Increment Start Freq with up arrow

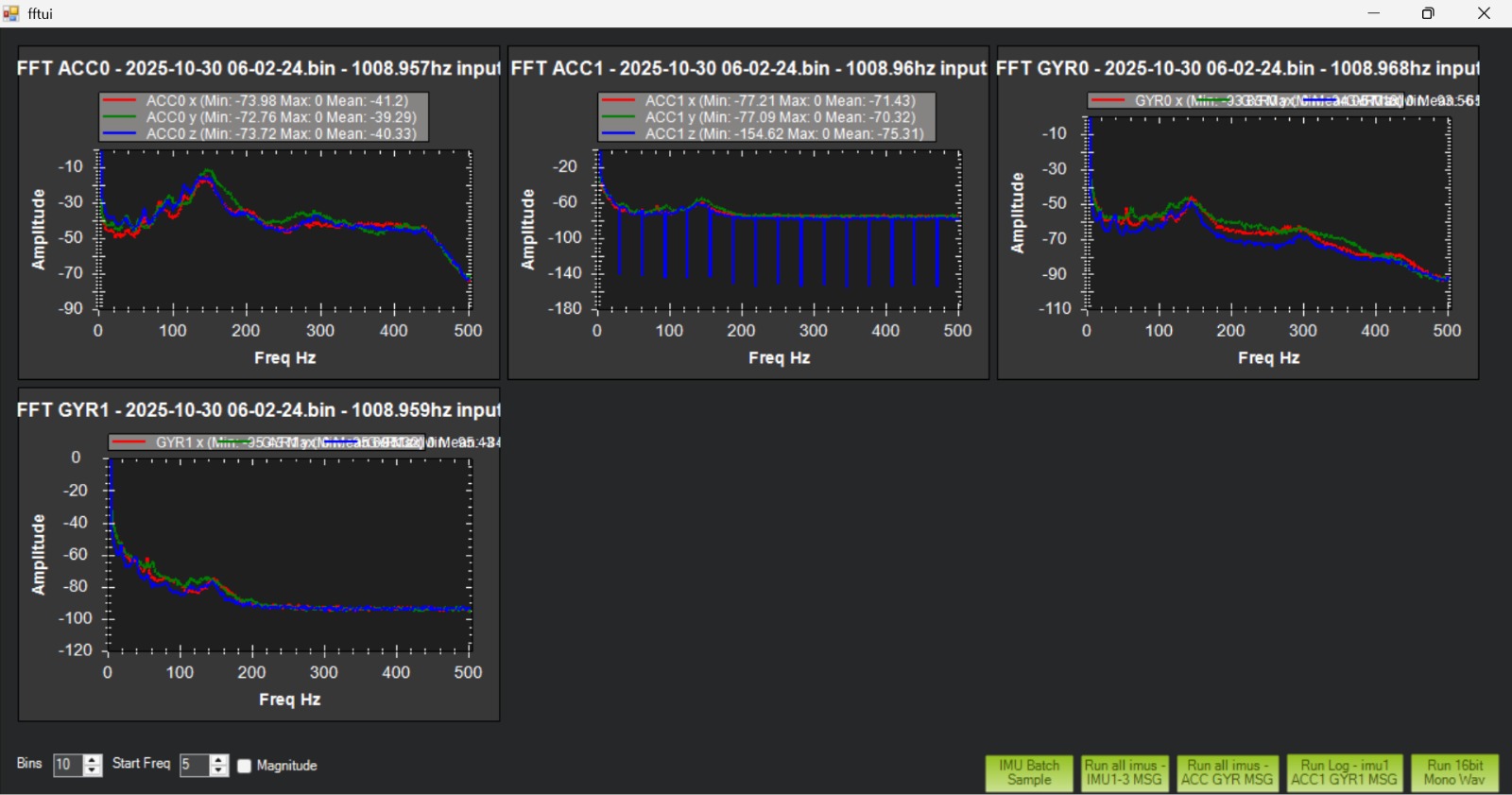[218, 760]
